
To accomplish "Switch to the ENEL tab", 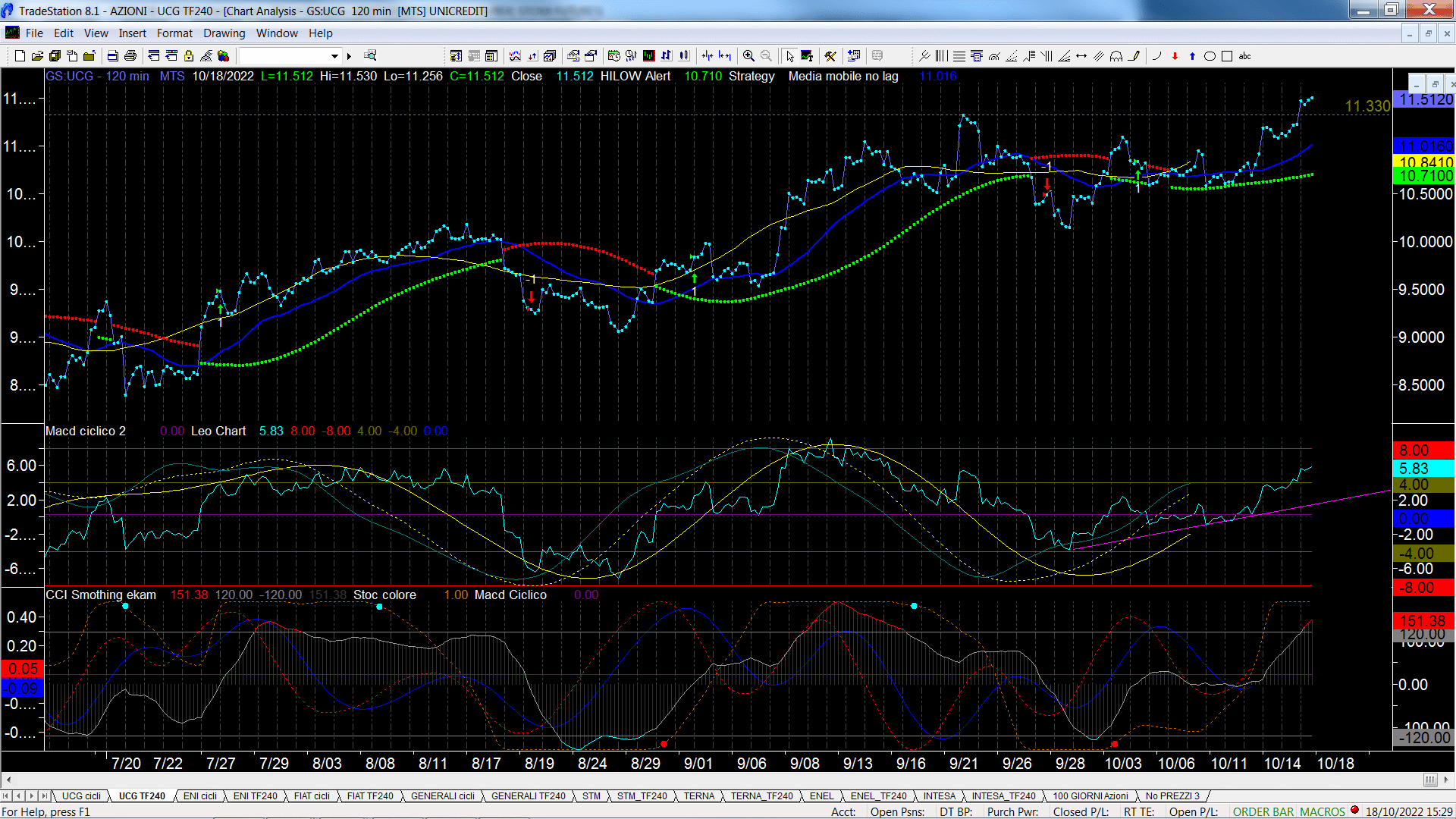I will point(822,795).
